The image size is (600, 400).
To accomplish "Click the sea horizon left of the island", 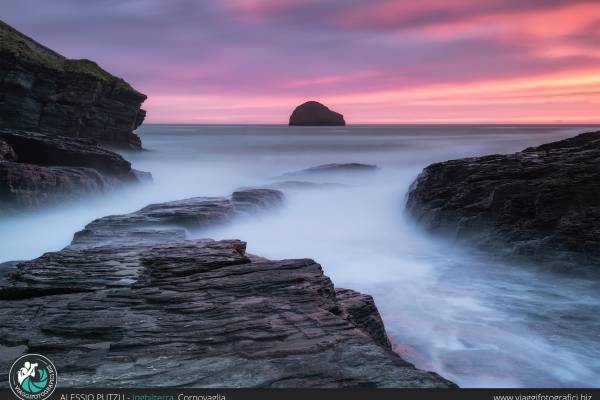I will click(220, 125).
